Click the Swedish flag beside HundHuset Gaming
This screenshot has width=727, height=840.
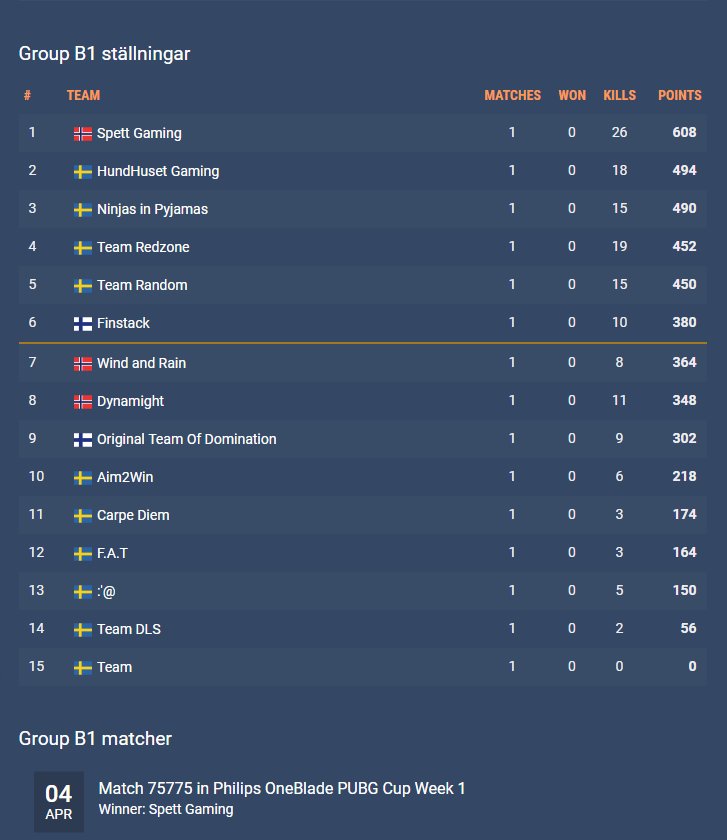(83, 172)
